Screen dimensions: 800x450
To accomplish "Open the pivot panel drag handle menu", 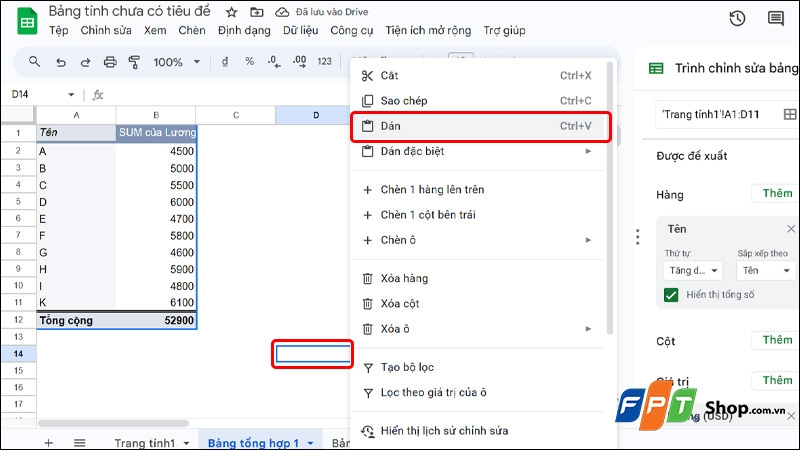I will 638,237.
